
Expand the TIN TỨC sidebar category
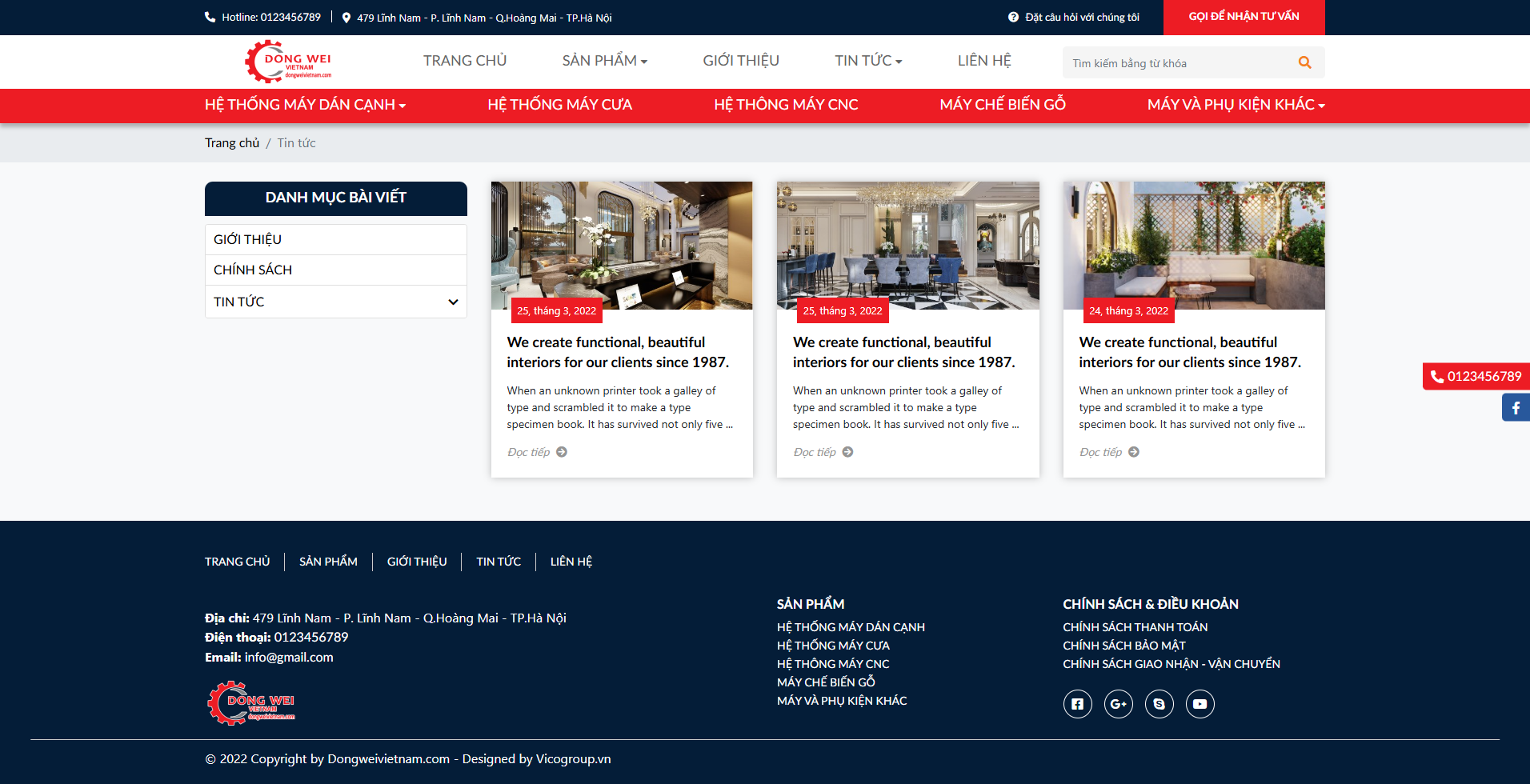click(x=453, y=302)
